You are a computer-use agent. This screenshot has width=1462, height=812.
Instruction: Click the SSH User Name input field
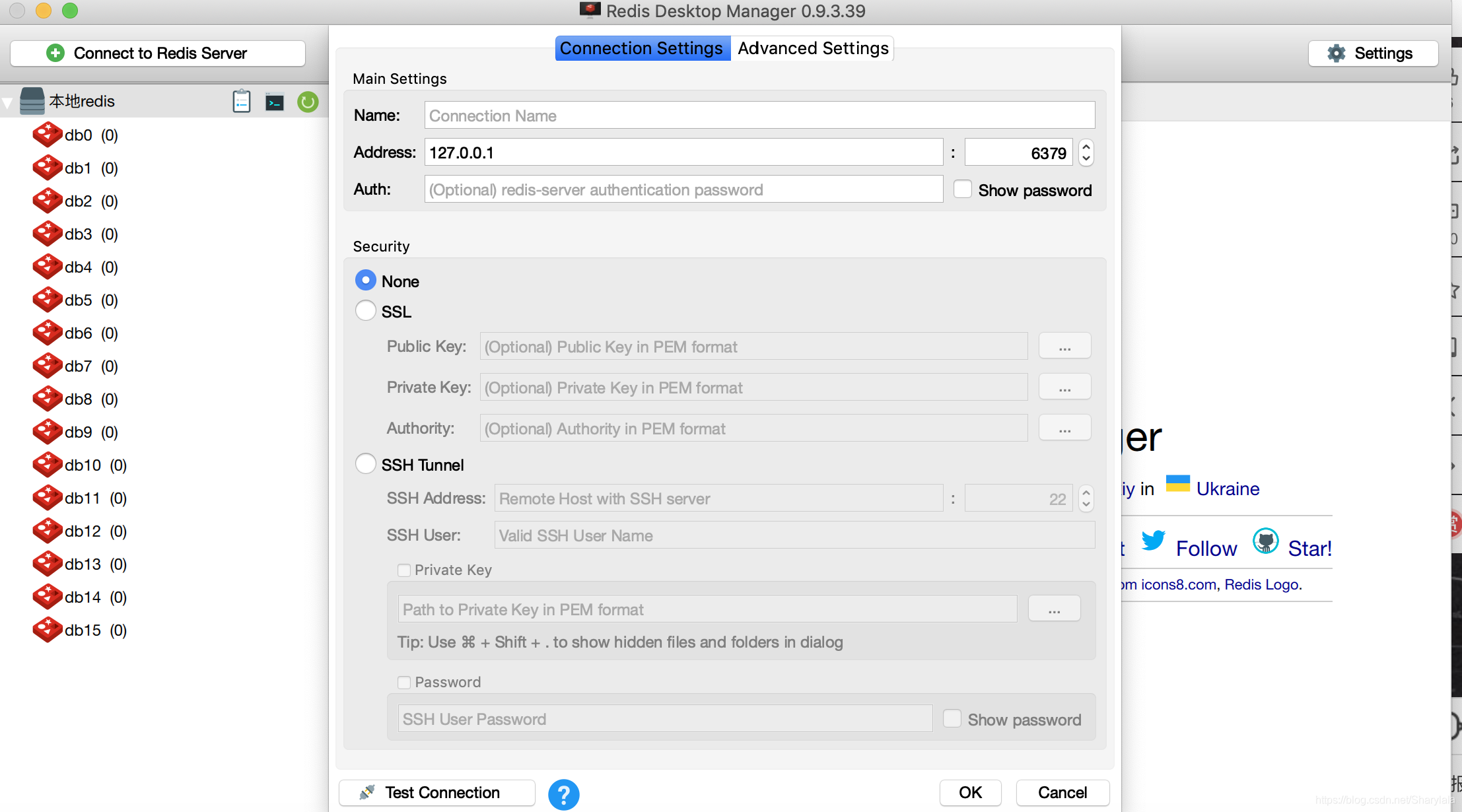794,535
